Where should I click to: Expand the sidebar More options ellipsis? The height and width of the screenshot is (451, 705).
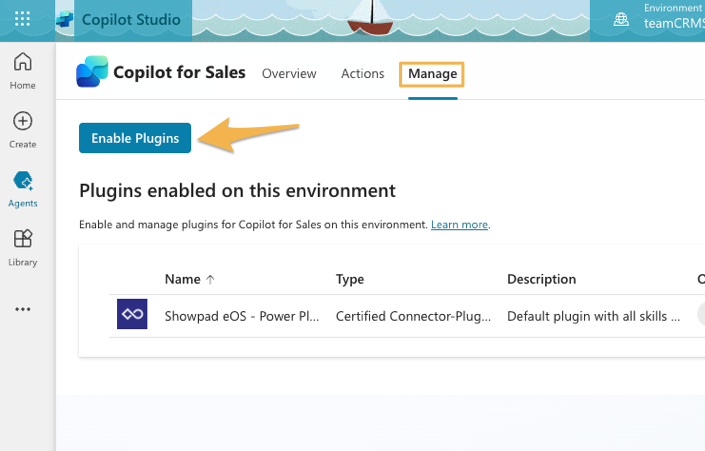pos(22,309)
